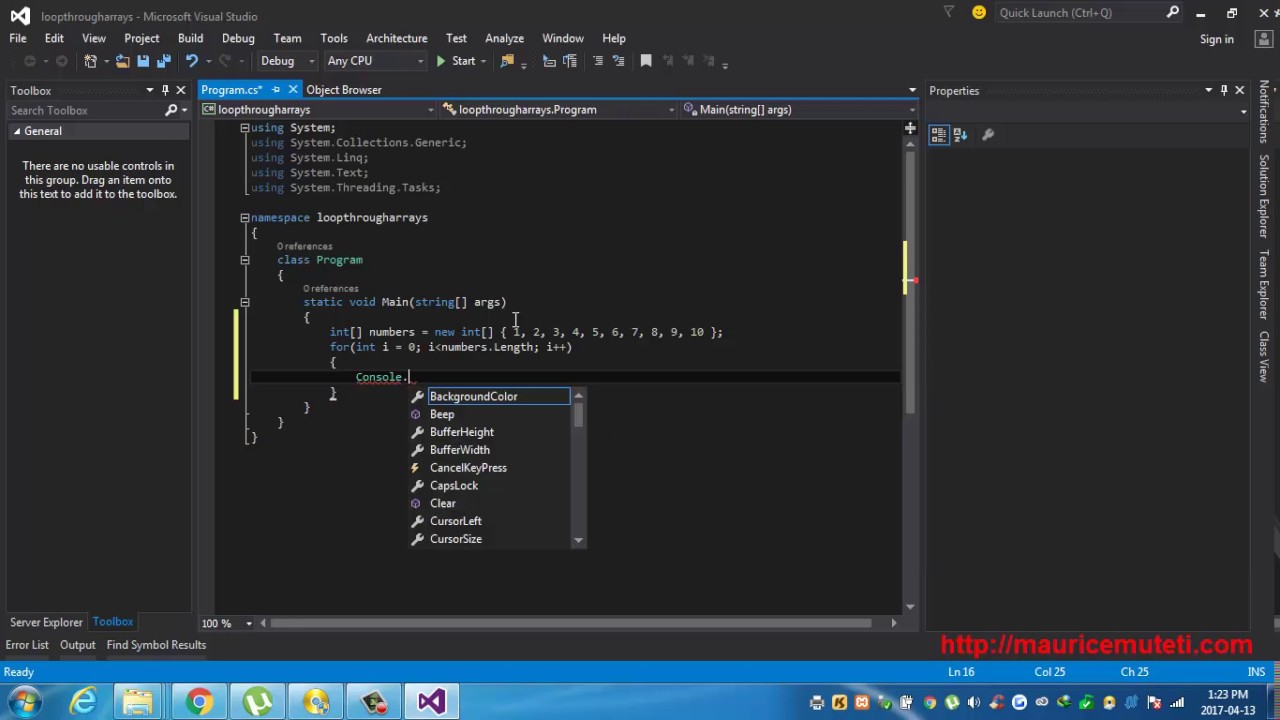This screenshot has height=720, width=1280.
Task: Open the Class View side tab
Action: [1264, 356]
